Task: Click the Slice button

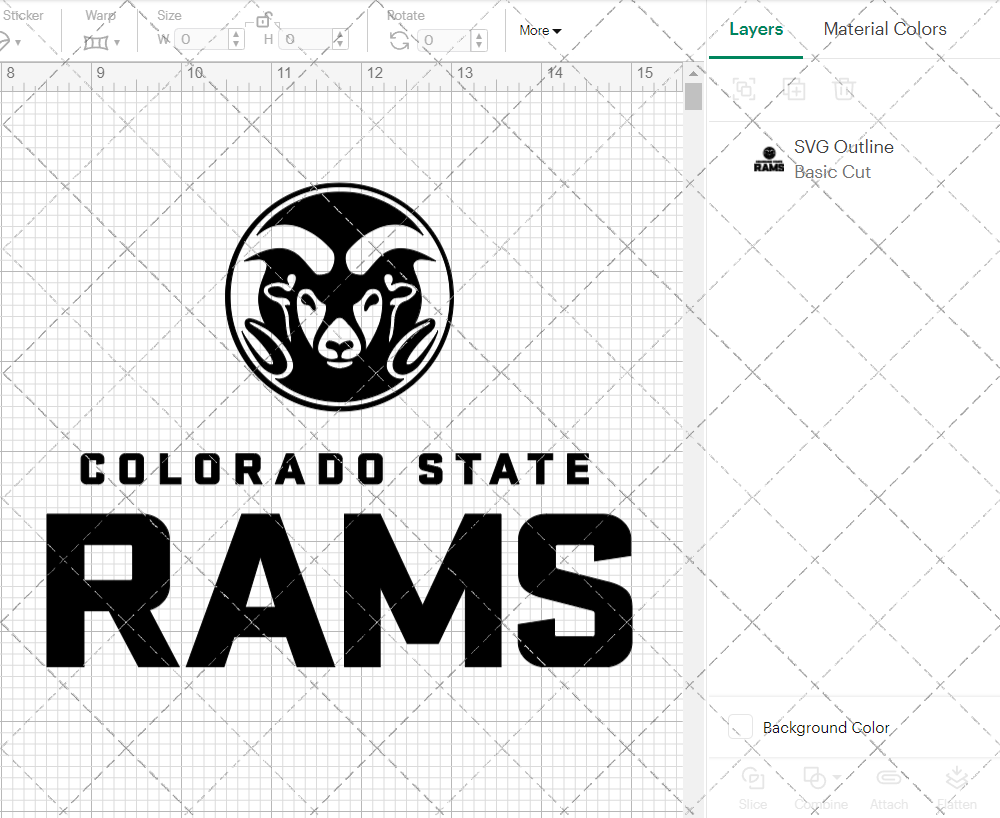Action: click(753, 787)
